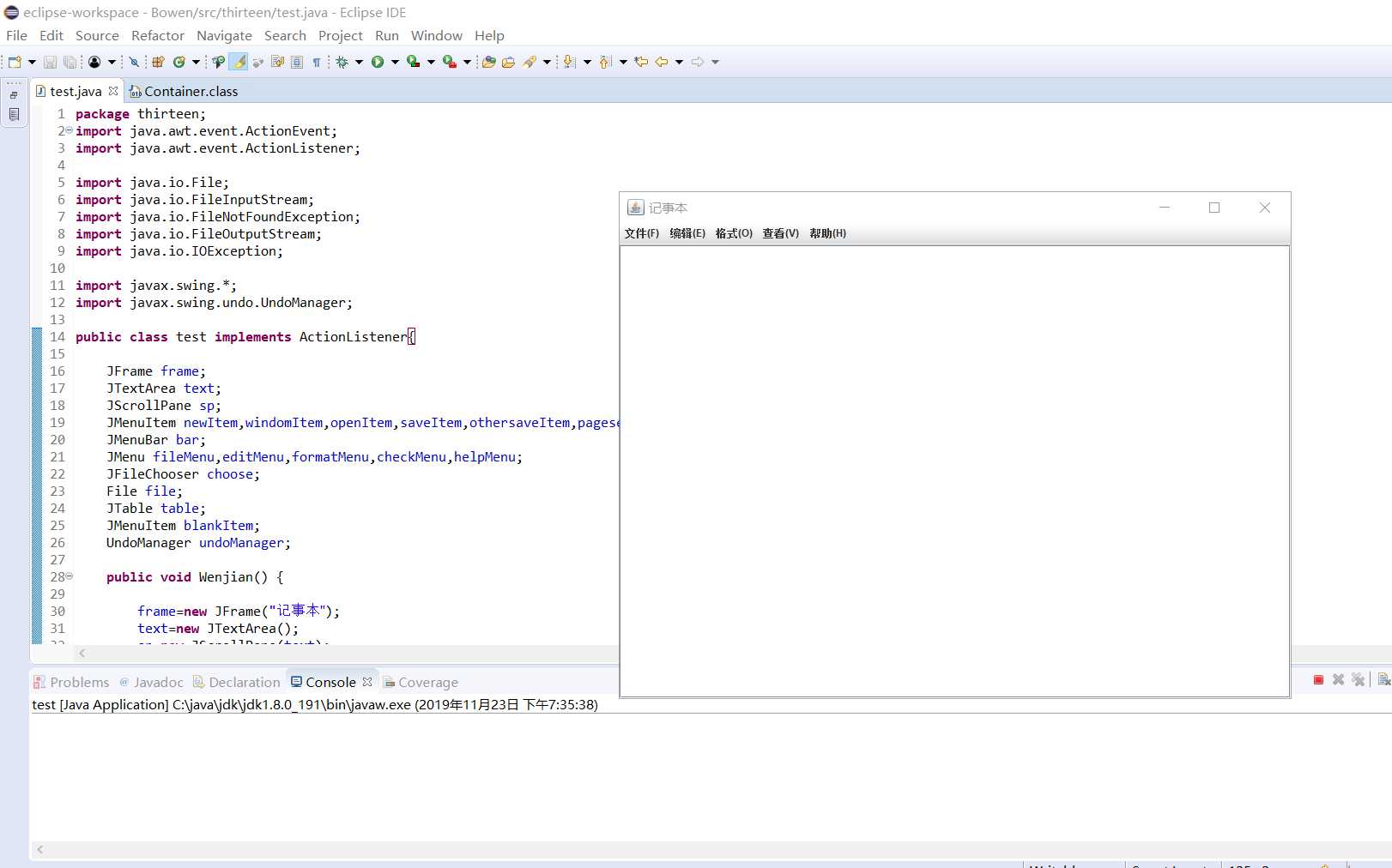The height and width of the screenshot is (868, 1392).
Task: Click the Save icon in toolbar
Action: pyautogui.click(x=50, y=62)
